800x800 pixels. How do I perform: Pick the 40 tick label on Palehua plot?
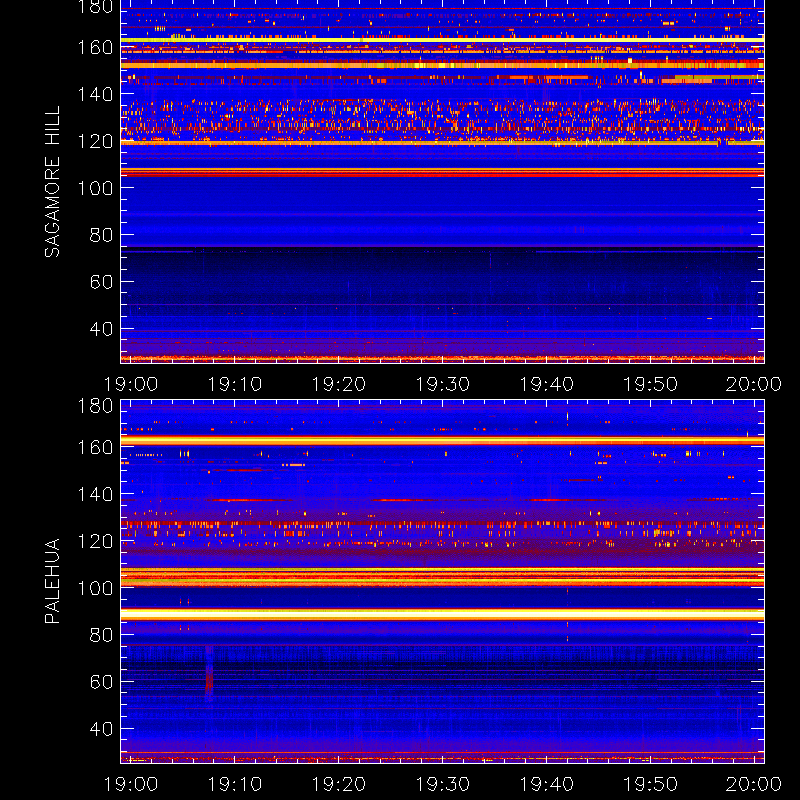coord(101,729)
